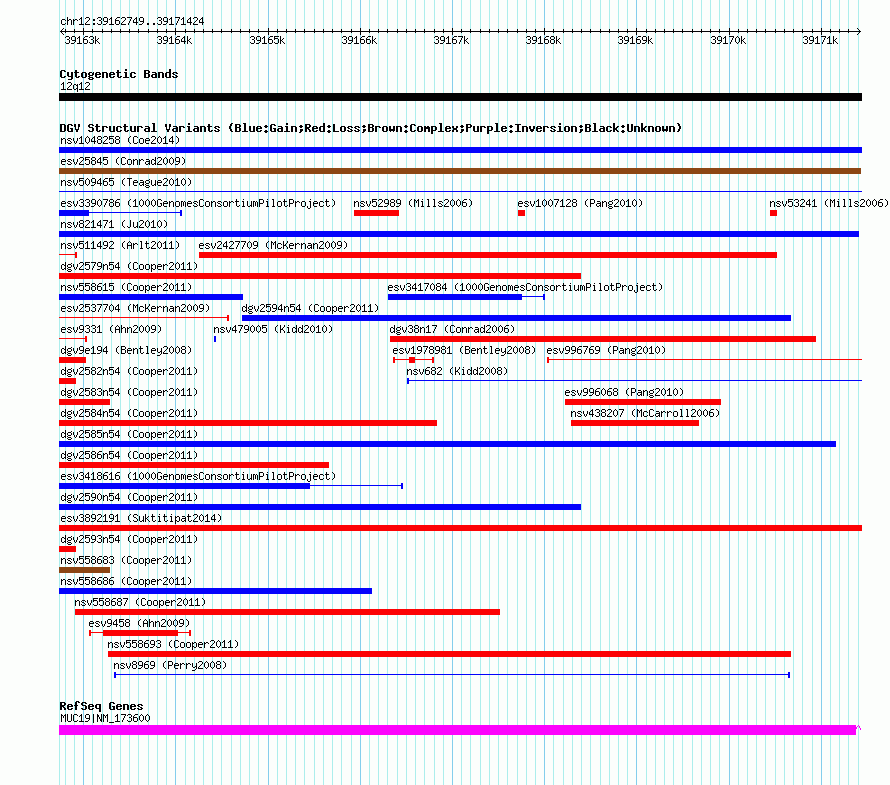Image resolution: width=890 pixels, height=785 pixels.
Task: Open the esv1978981 (Bentley2008) label
Action: coord(464,350)
